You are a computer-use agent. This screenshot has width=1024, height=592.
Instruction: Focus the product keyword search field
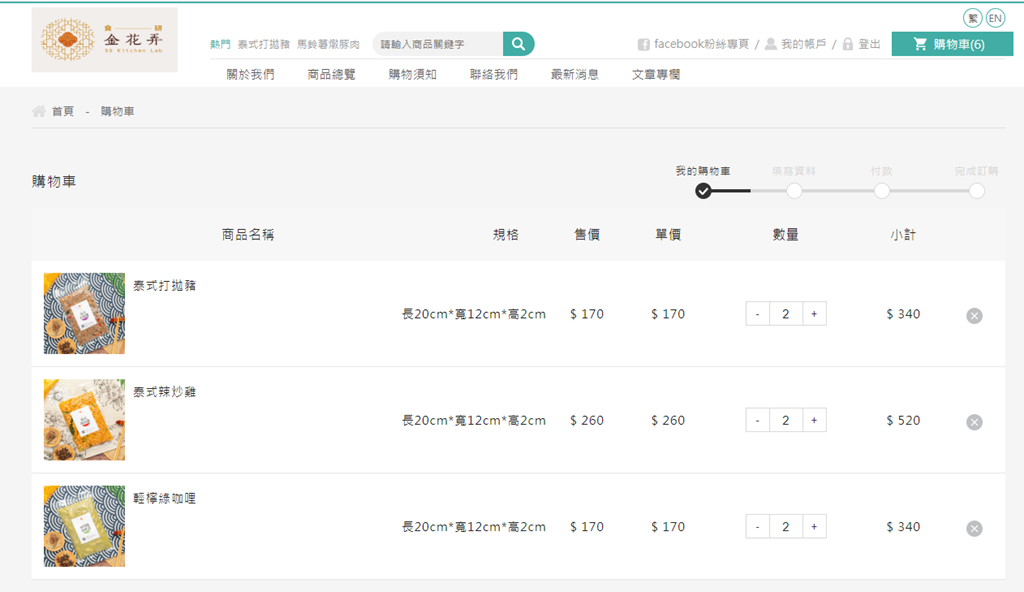[437, 44]
